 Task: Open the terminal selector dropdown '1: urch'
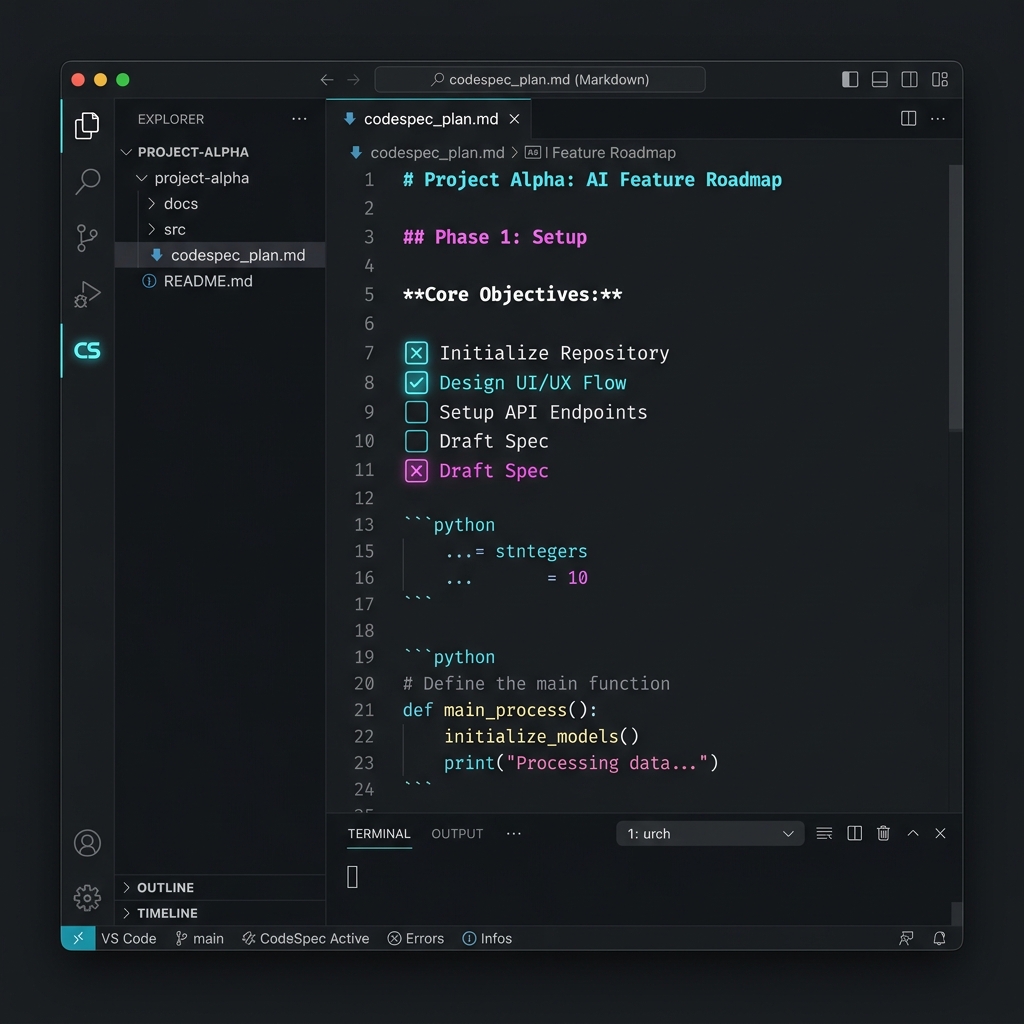pos(710,833)
